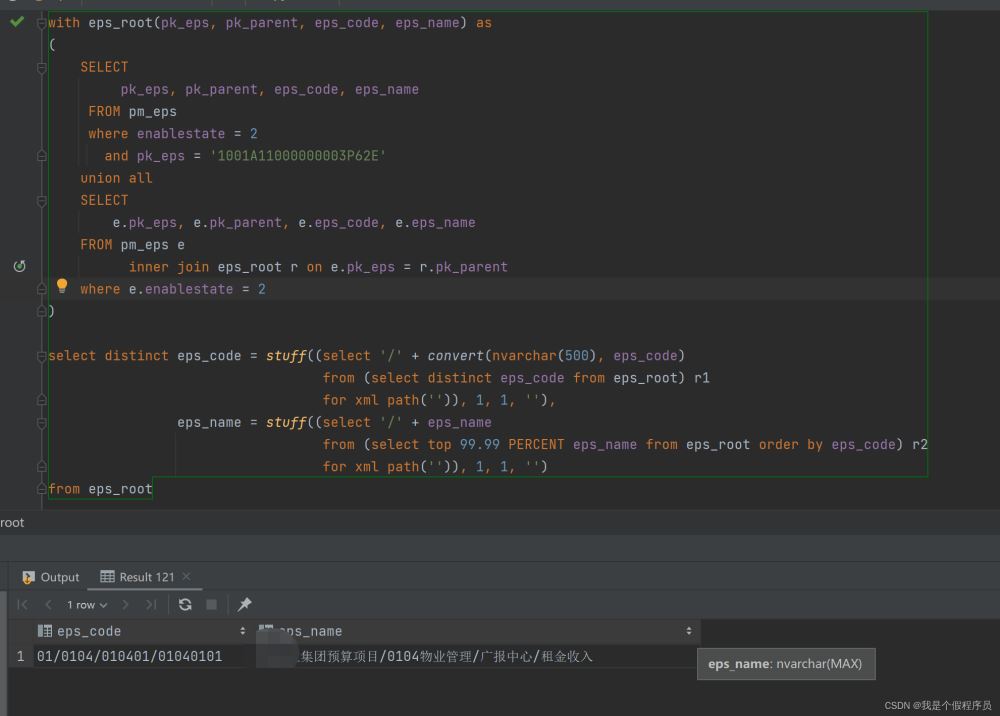This screenshot has width=1000, height=716.
Task: Fold the first SELECT statement block
Action: click(42, 67)
